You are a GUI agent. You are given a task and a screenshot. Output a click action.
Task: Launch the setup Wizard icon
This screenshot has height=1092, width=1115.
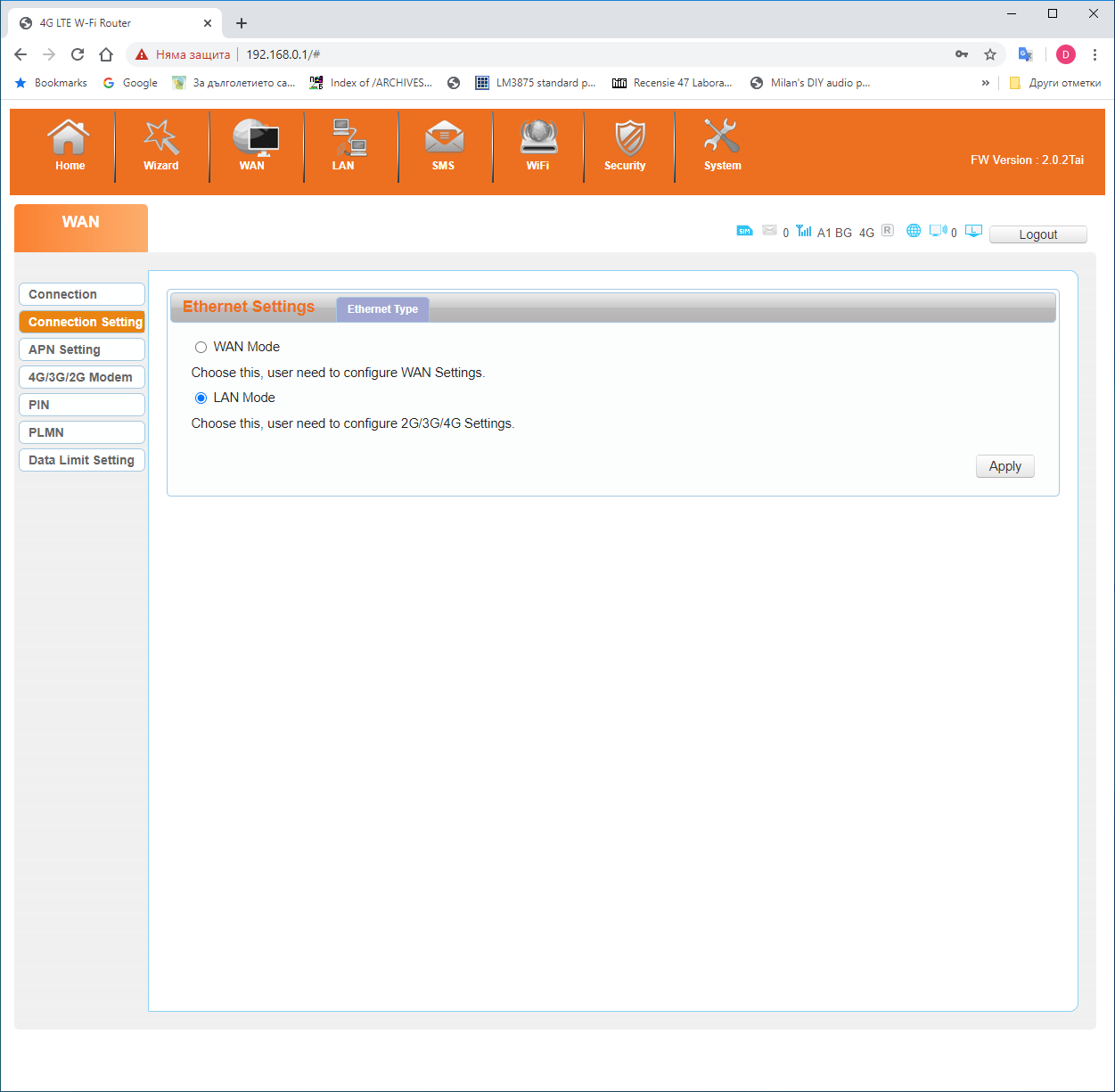(161, 137)
